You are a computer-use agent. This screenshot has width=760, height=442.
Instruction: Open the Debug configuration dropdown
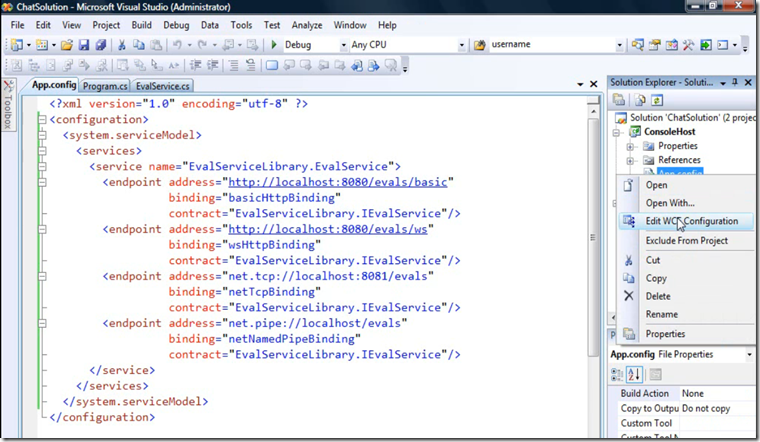point(344,45)
